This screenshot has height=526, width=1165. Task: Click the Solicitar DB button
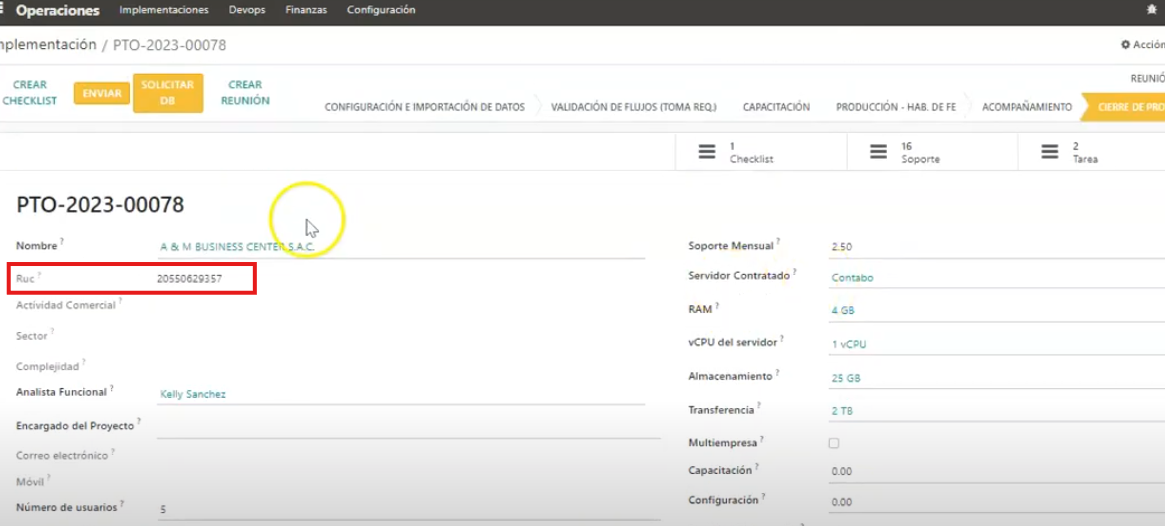tap(167, 93)
